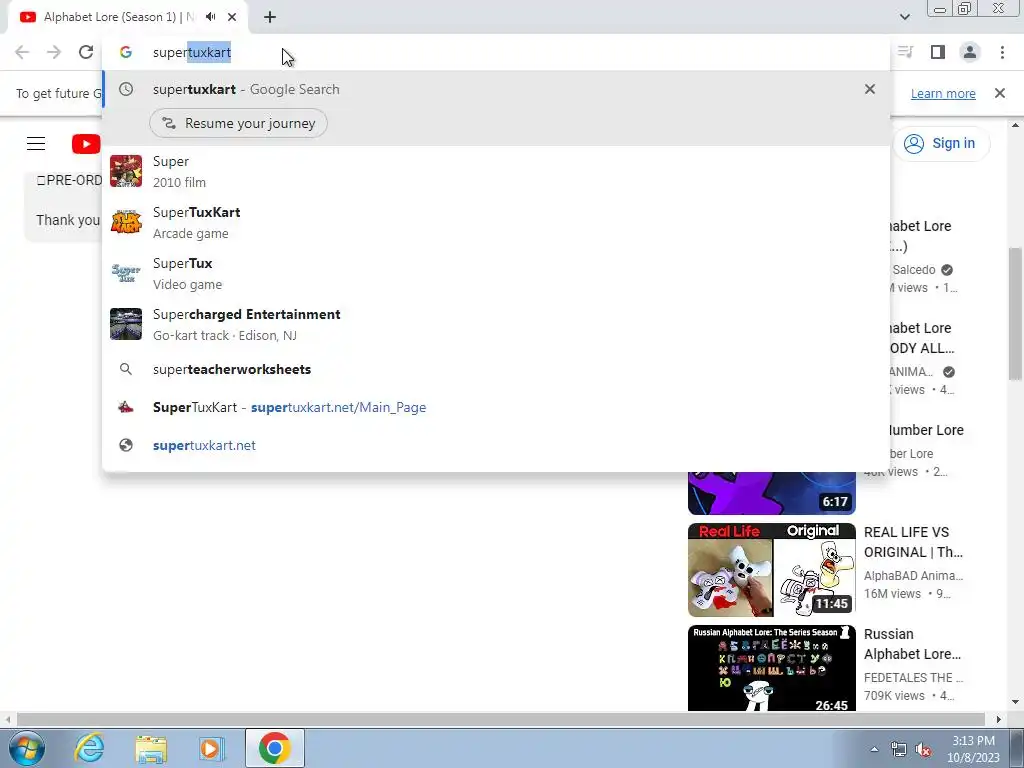The image size is (1024, 768).
Task: Click the Number Lore video title
Action: (x=927, y=430)
